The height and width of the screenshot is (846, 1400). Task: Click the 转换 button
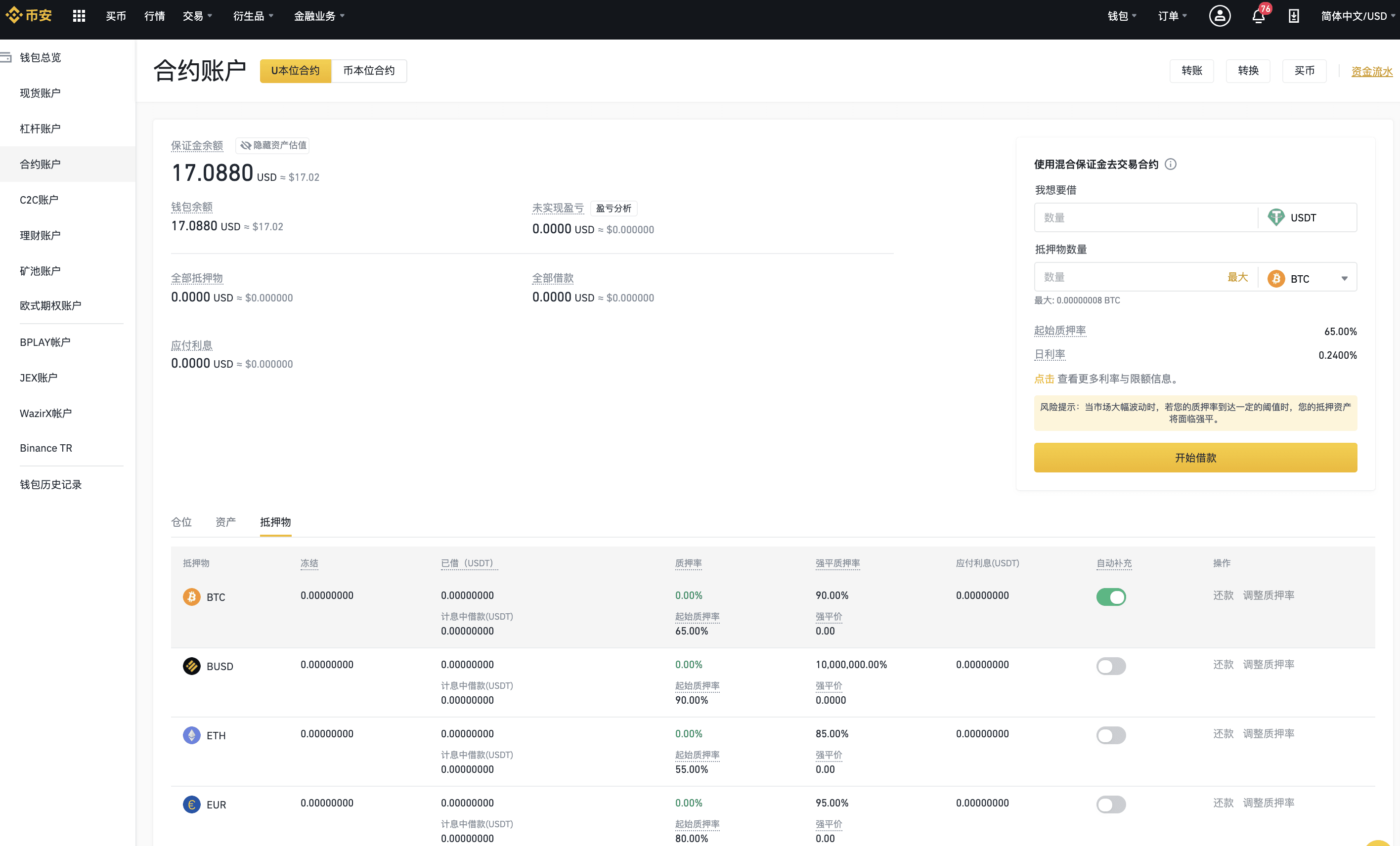[1248, 71]
